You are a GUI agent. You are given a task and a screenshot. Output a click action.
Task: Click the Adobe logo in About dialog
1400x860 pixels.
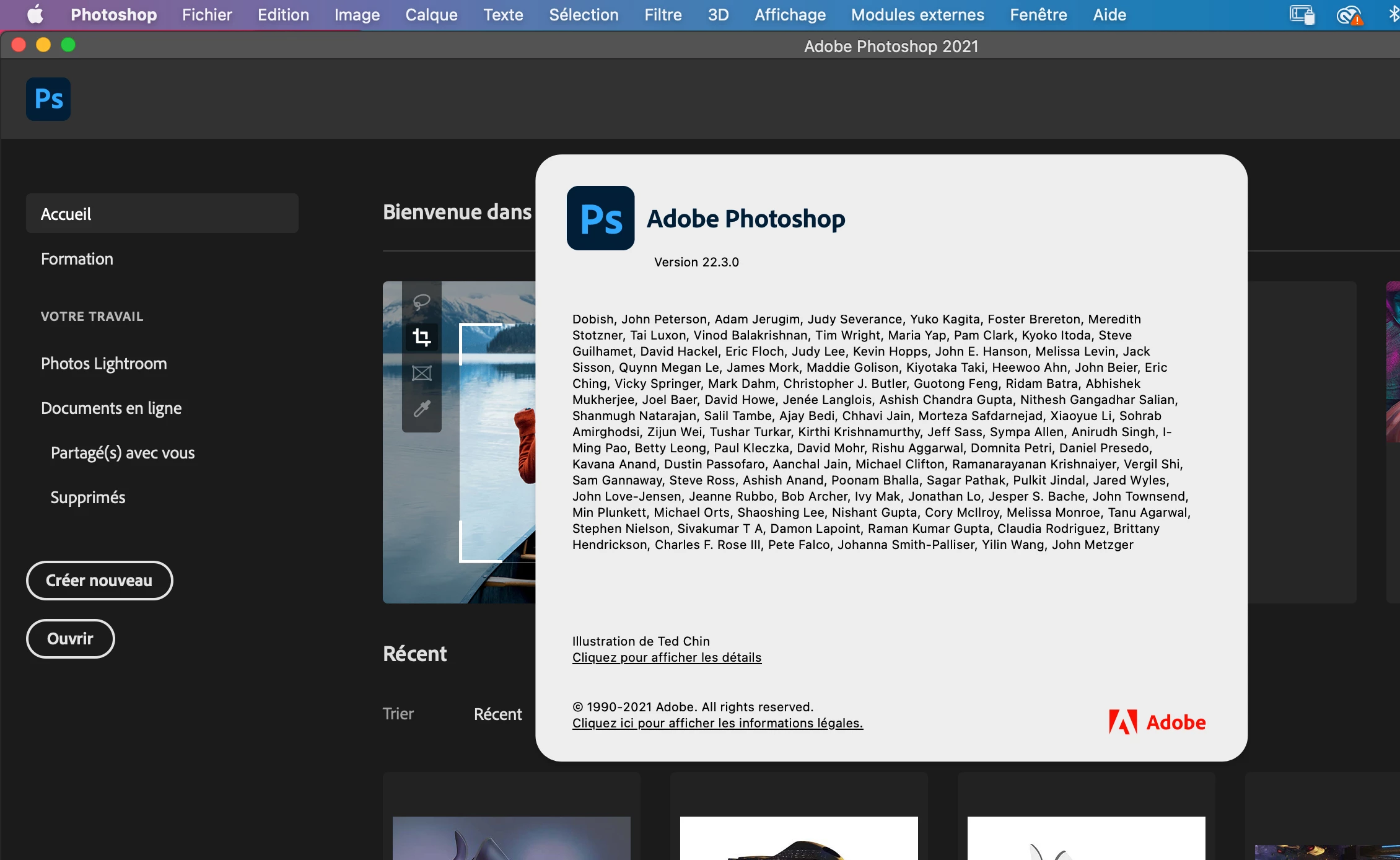tap(1157, 722)
